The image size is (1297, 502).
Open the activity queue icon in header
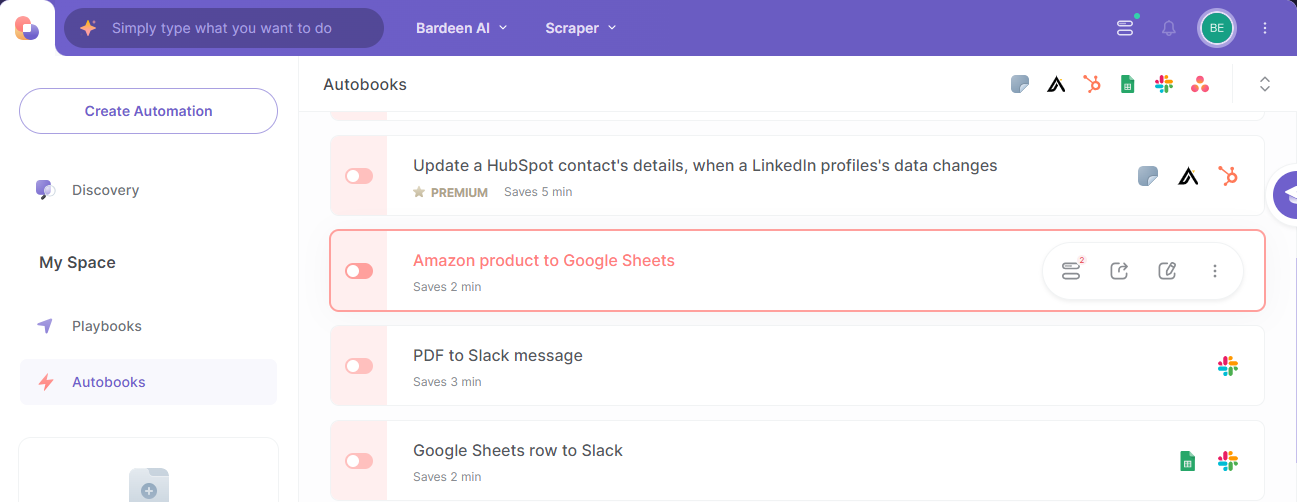[1126, 28]
